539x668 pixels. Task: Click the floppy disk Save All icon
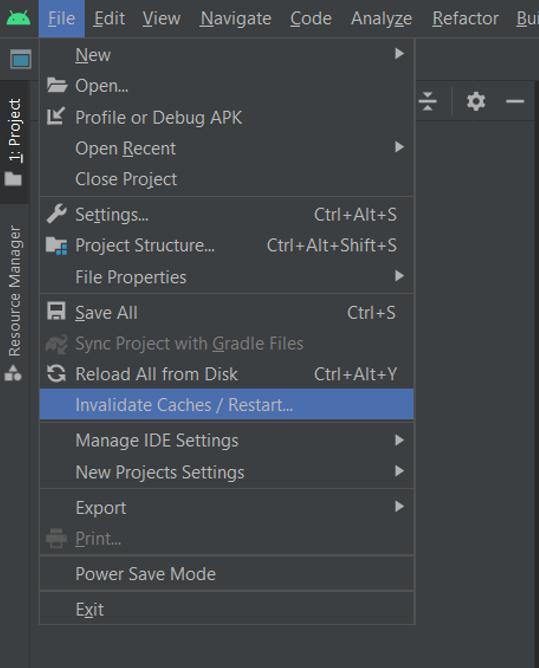tap(56, 312)
